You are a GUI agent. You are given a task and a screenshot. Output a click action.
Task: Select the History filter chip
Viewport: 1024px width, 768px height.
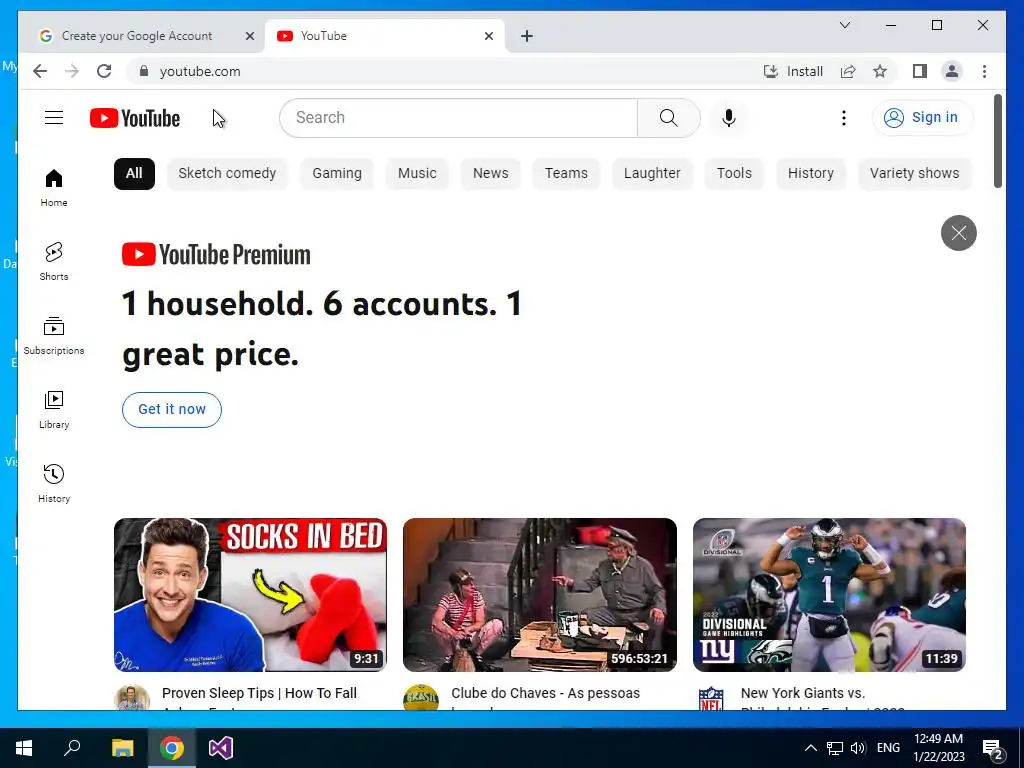[x=810, y=173]
